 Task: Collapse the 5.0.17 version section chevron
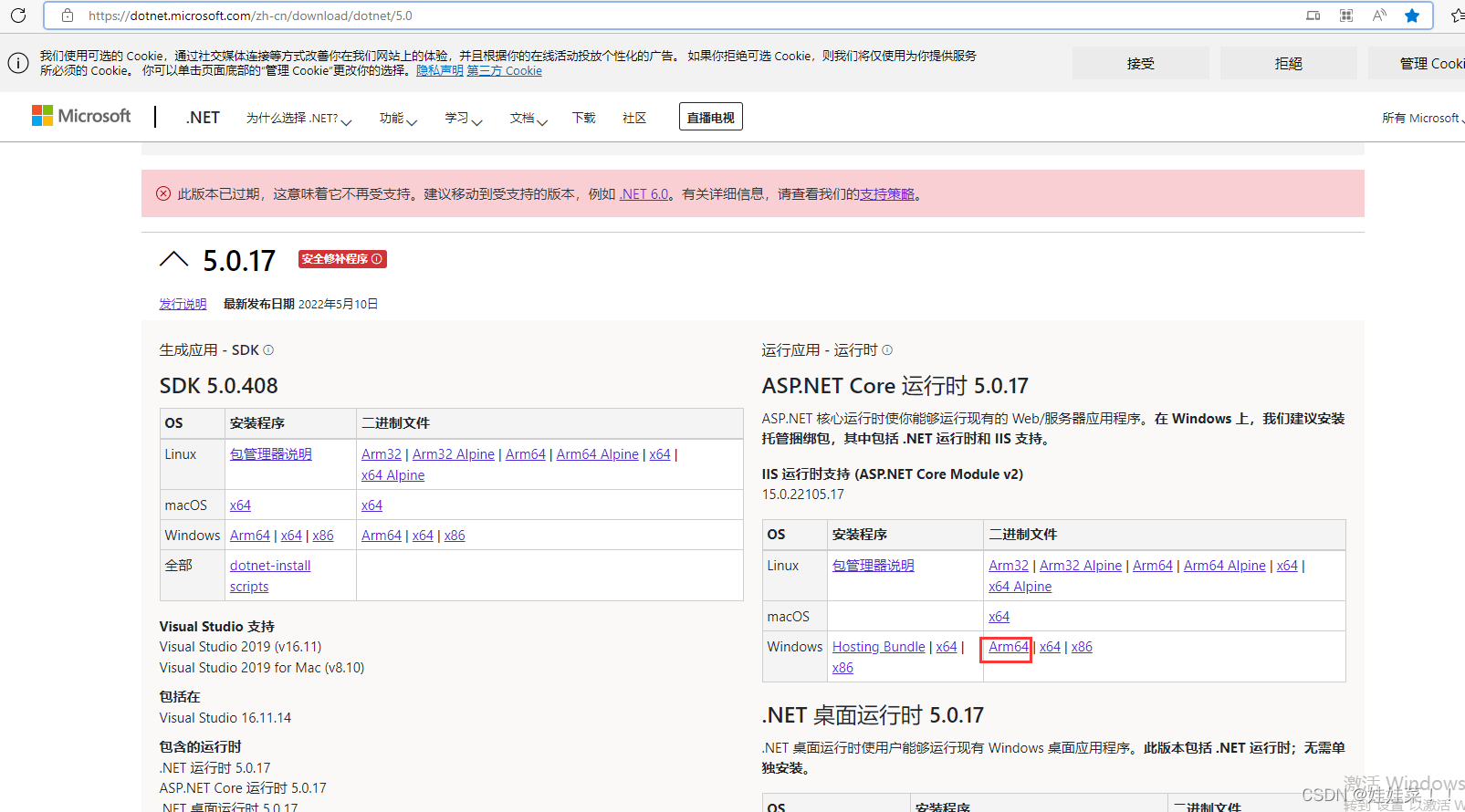tap(173, 259)
